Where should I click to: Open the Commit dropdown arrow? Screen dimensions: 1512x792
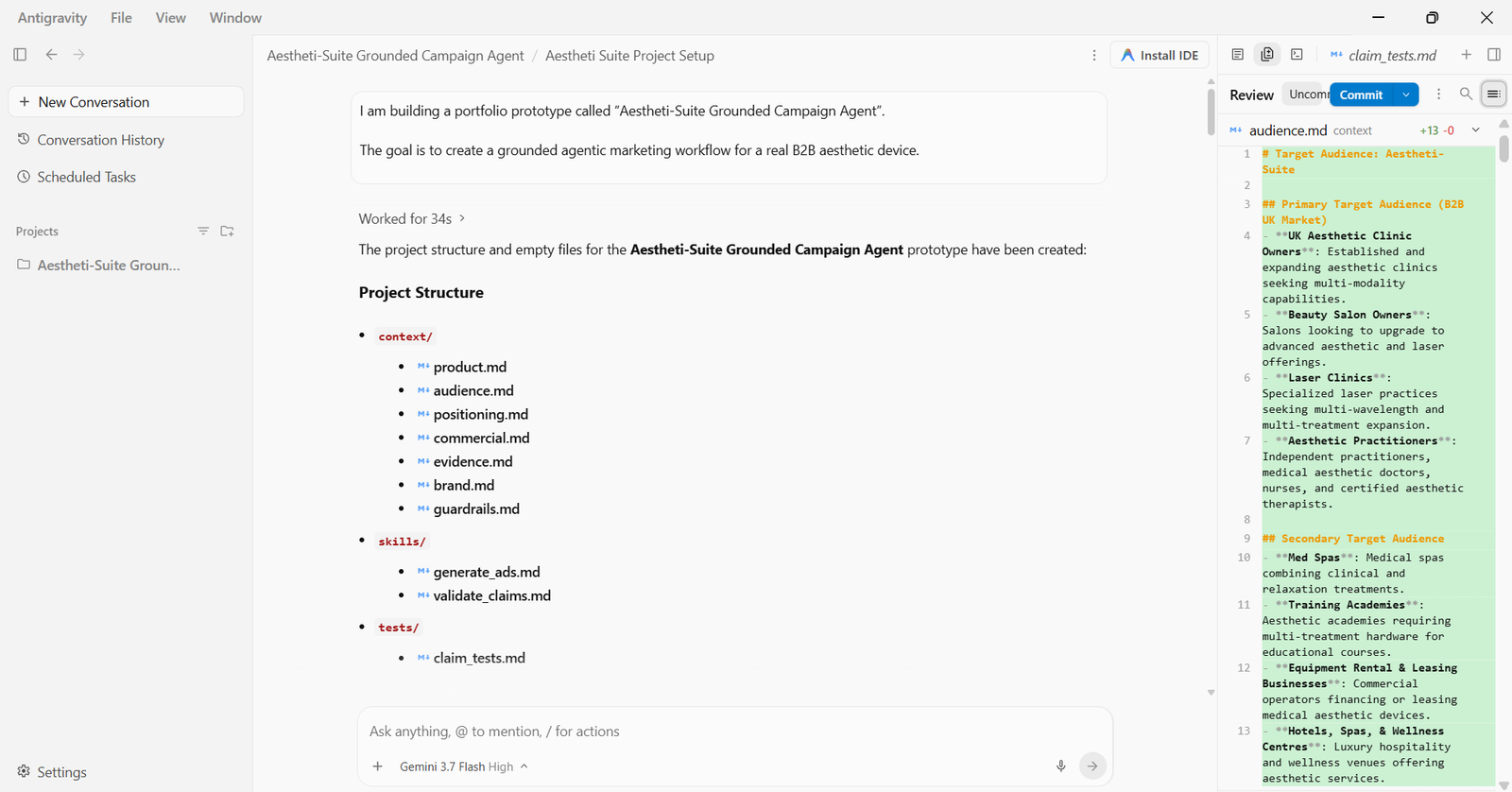(1406, 95)
